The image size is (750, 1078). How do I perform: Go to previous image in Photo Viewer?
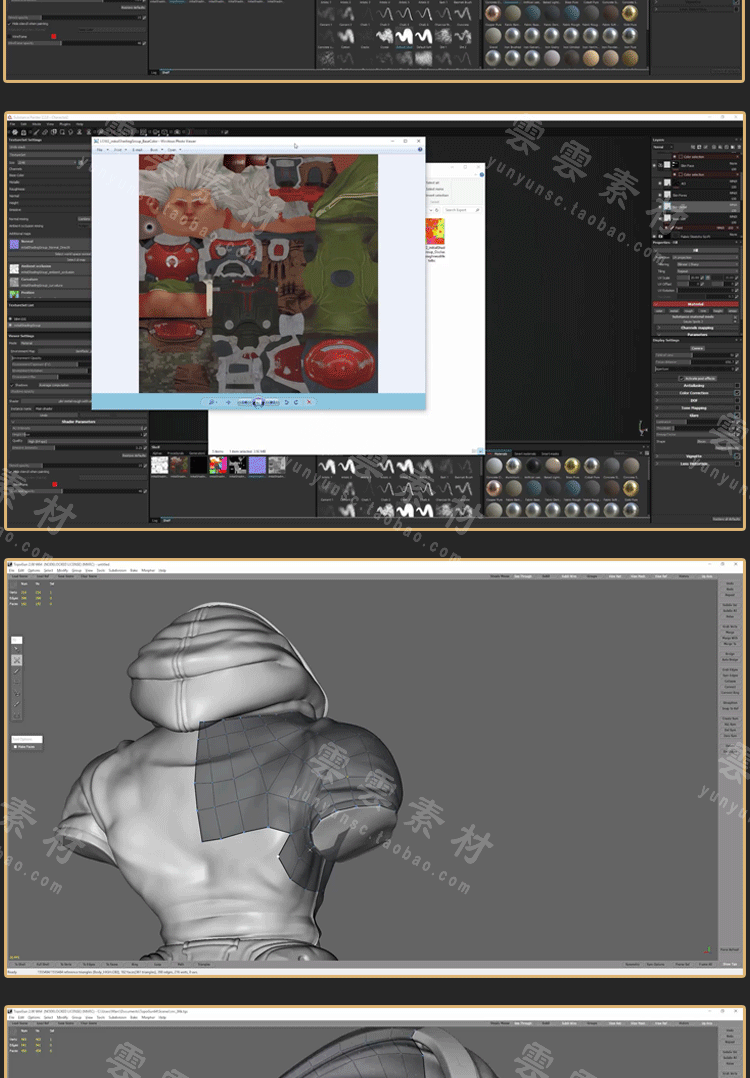point(245,402)
